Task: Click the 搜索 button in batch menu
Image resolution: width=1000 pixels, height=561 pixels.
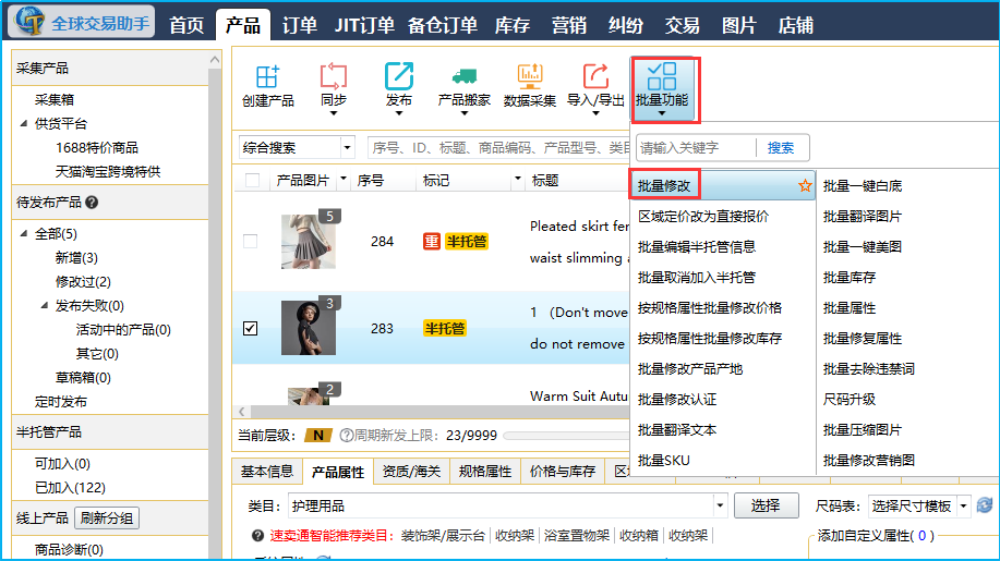Action: [781, 148]
